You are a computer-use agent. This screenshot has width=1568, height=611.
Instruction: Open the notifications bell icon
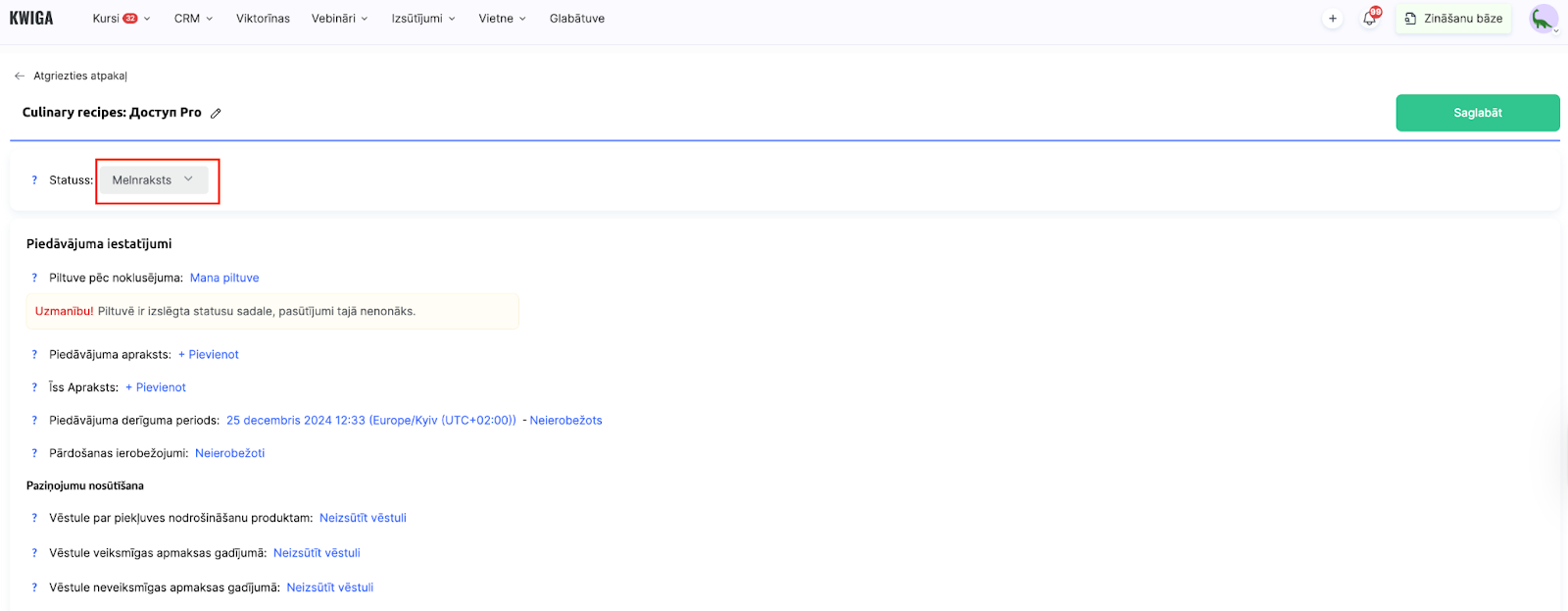pos(1370,18)
